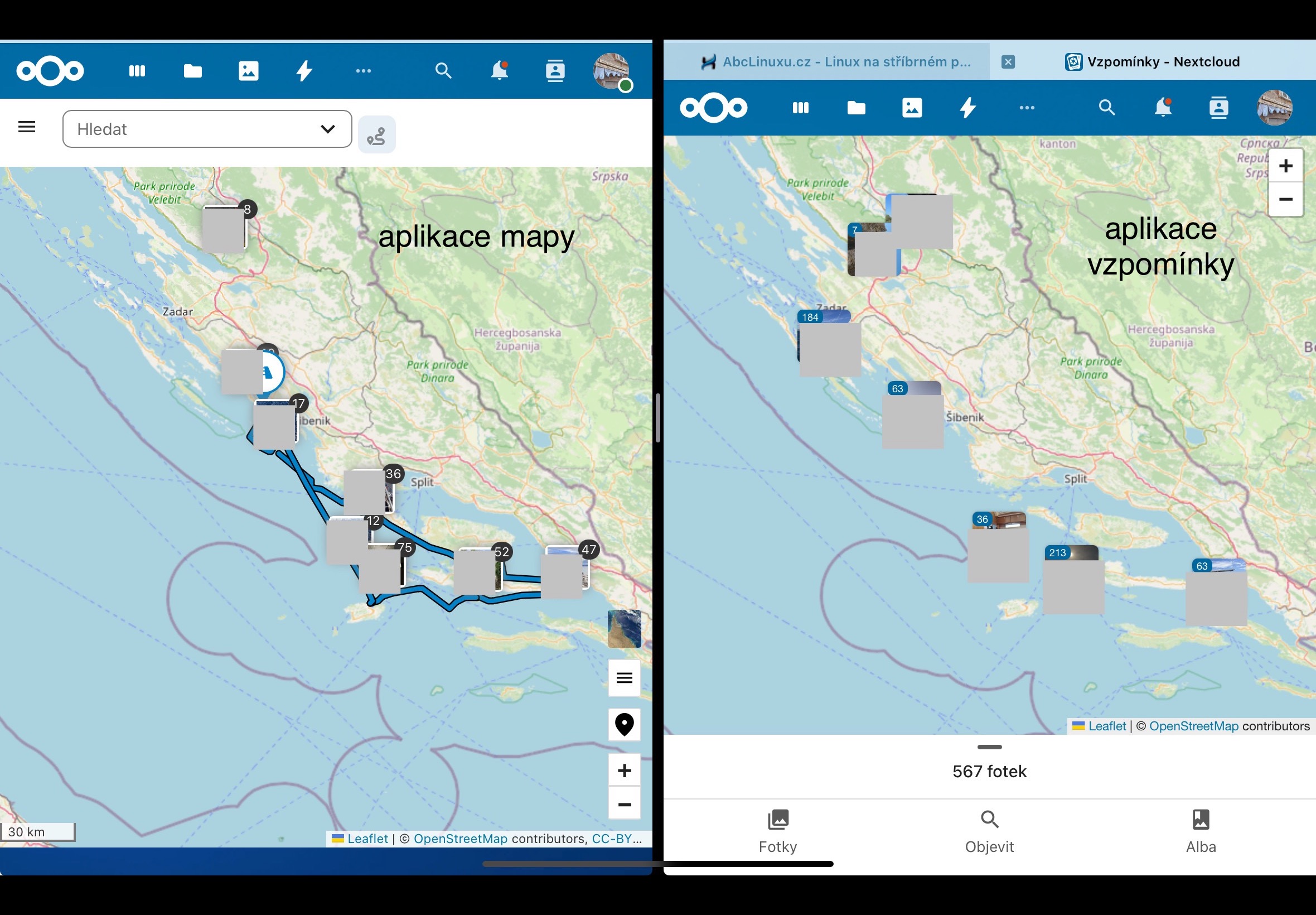Open CC-BY license link in Maps attribution

click(617, 839)
